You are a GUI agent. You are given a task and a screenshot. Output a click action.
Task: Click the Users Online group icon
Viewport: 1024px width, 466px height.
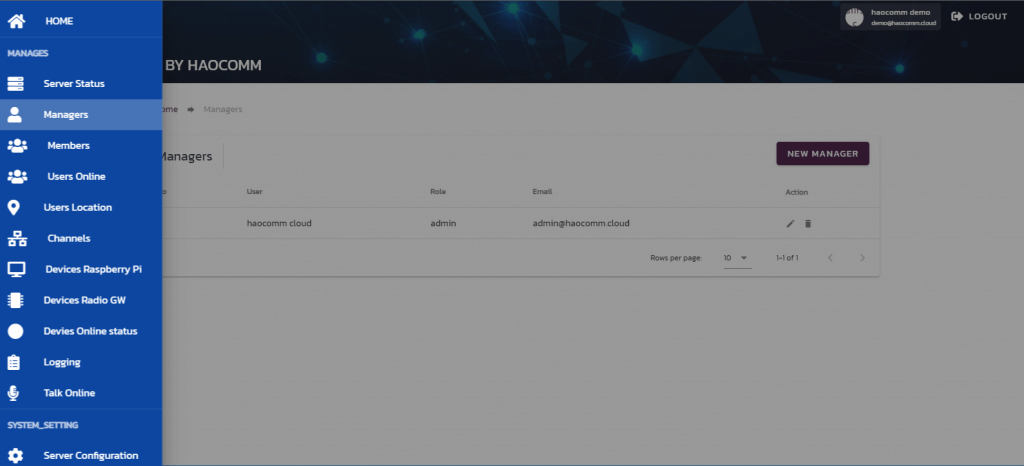17,176
